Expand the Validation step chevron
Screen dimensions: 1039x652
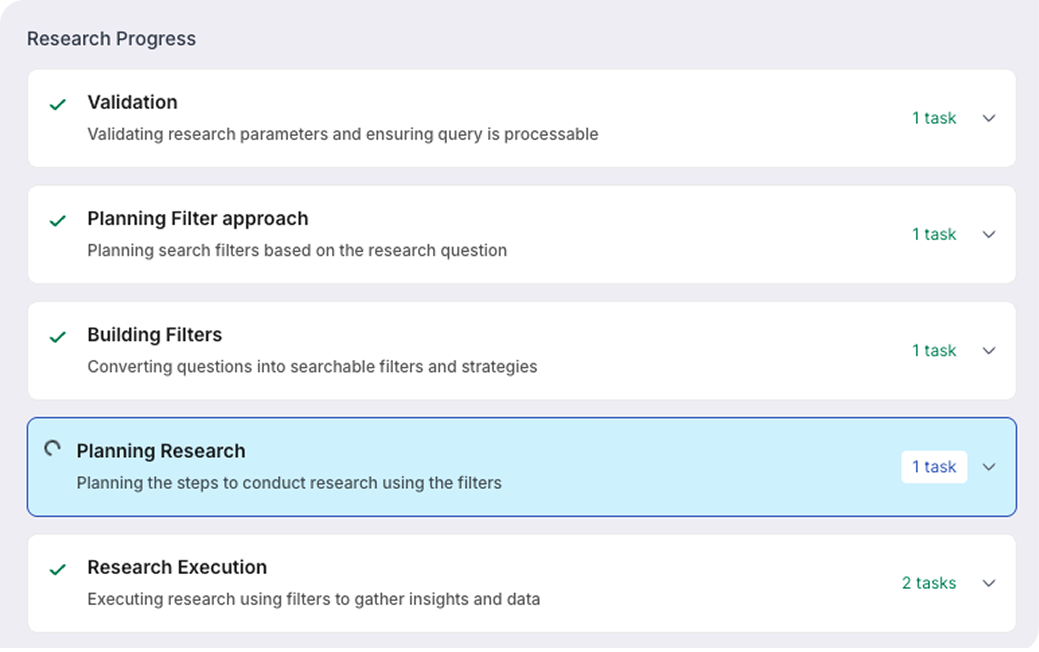(989, 118)
